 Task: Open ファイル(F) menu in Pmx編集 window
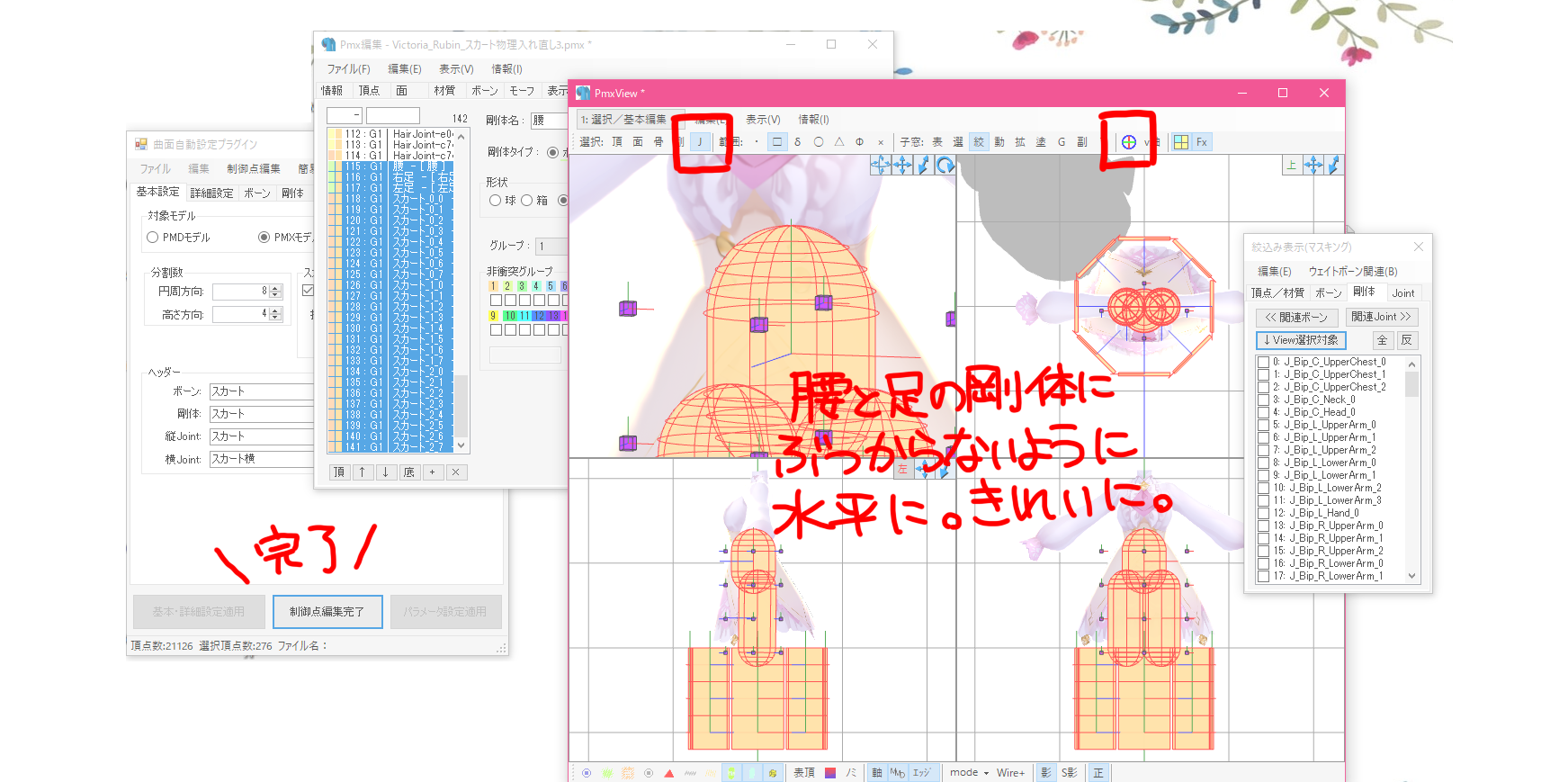(x=348, y=69)
